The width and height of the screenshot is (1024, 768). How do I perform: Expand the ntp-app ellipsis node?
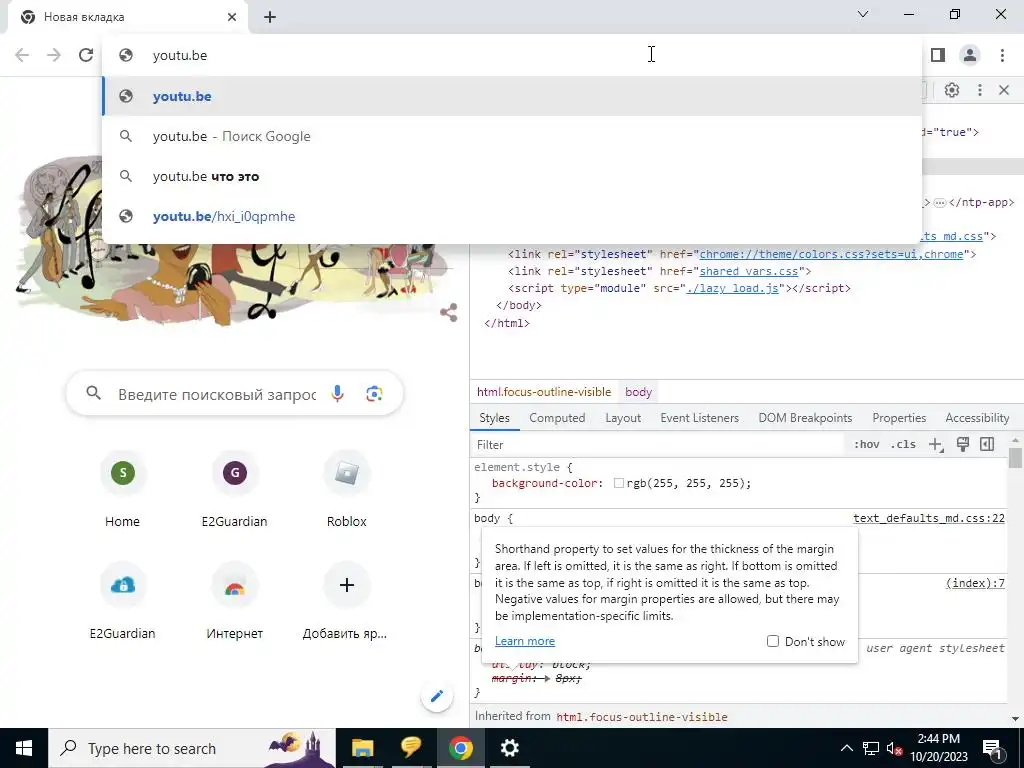coord(939,203)
